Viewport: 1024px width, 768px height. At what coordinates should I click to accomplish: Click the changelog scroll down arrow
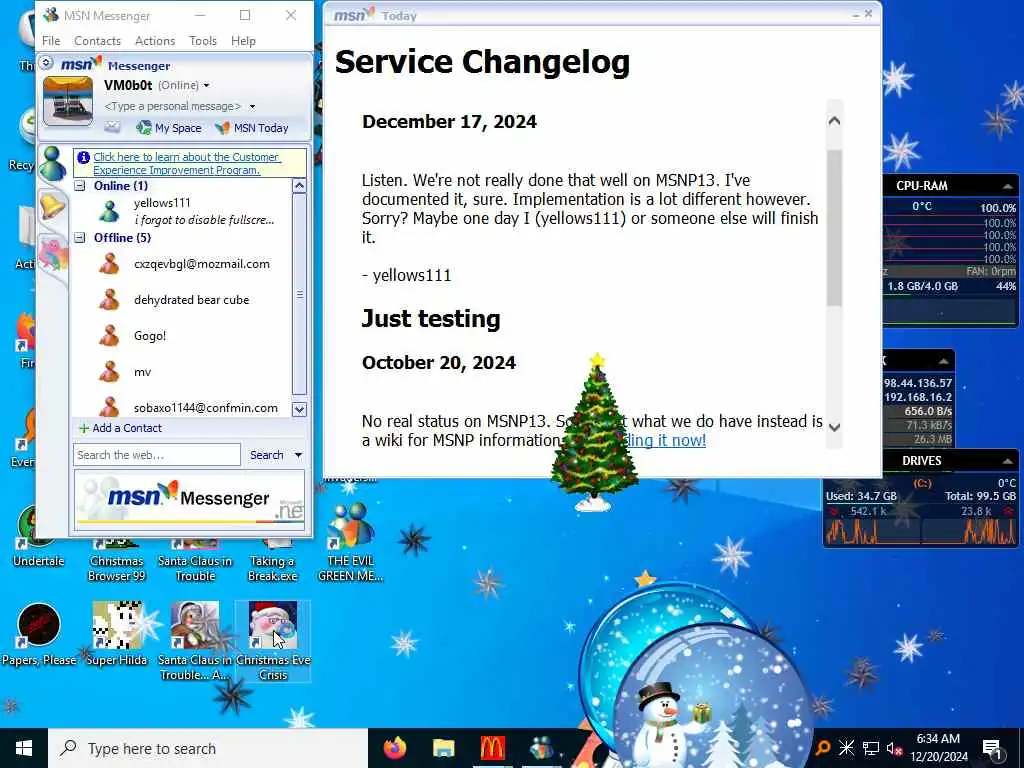tap(834, 427)
